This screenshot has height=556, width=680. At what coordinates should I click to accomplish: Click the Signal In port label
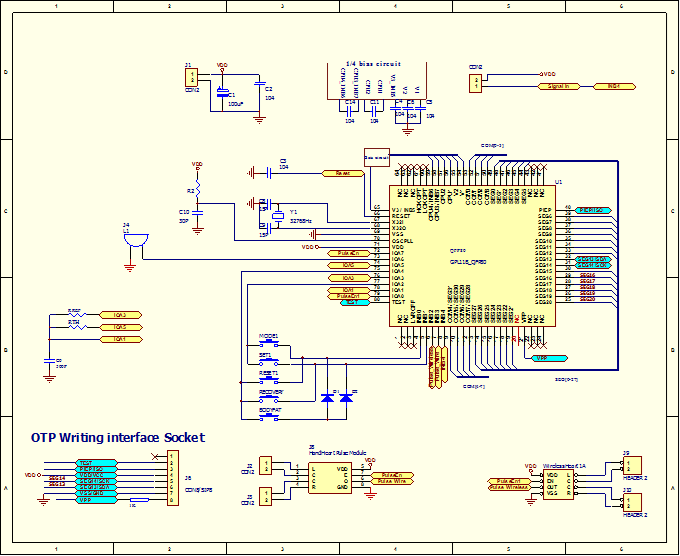click(559, 86)
